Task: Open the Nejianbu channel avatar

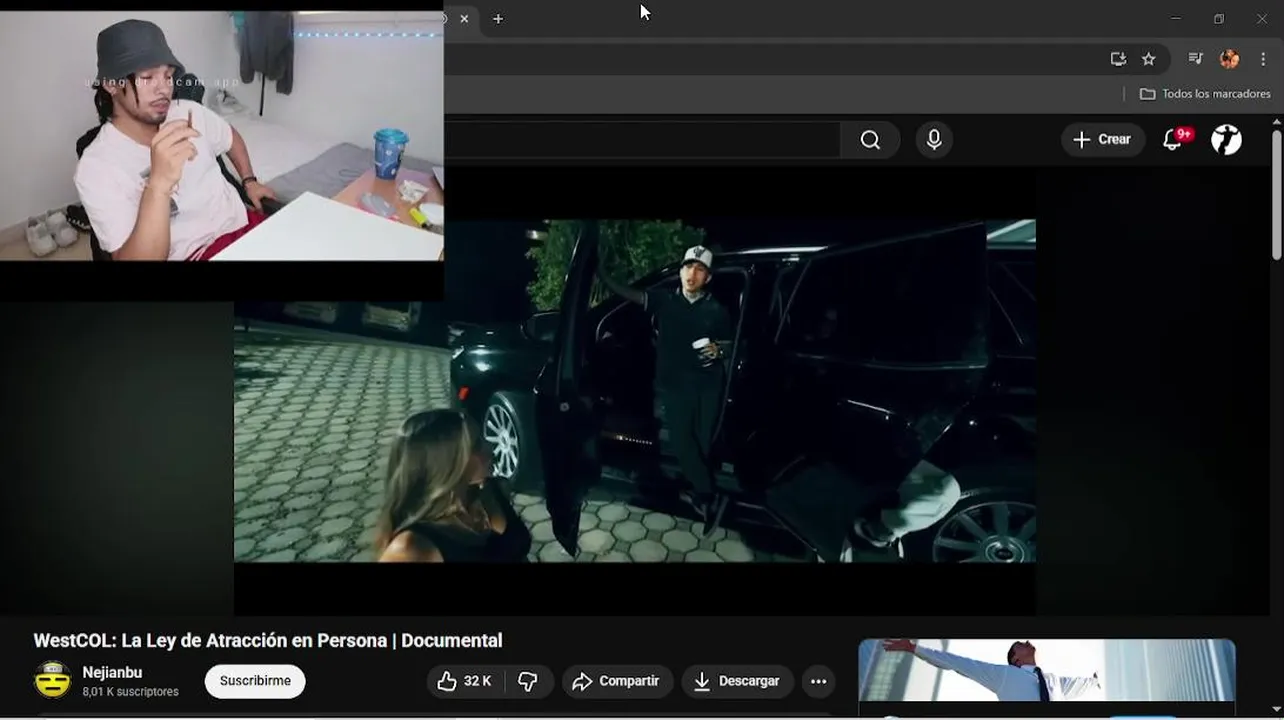Action: [x=53, y=680]
